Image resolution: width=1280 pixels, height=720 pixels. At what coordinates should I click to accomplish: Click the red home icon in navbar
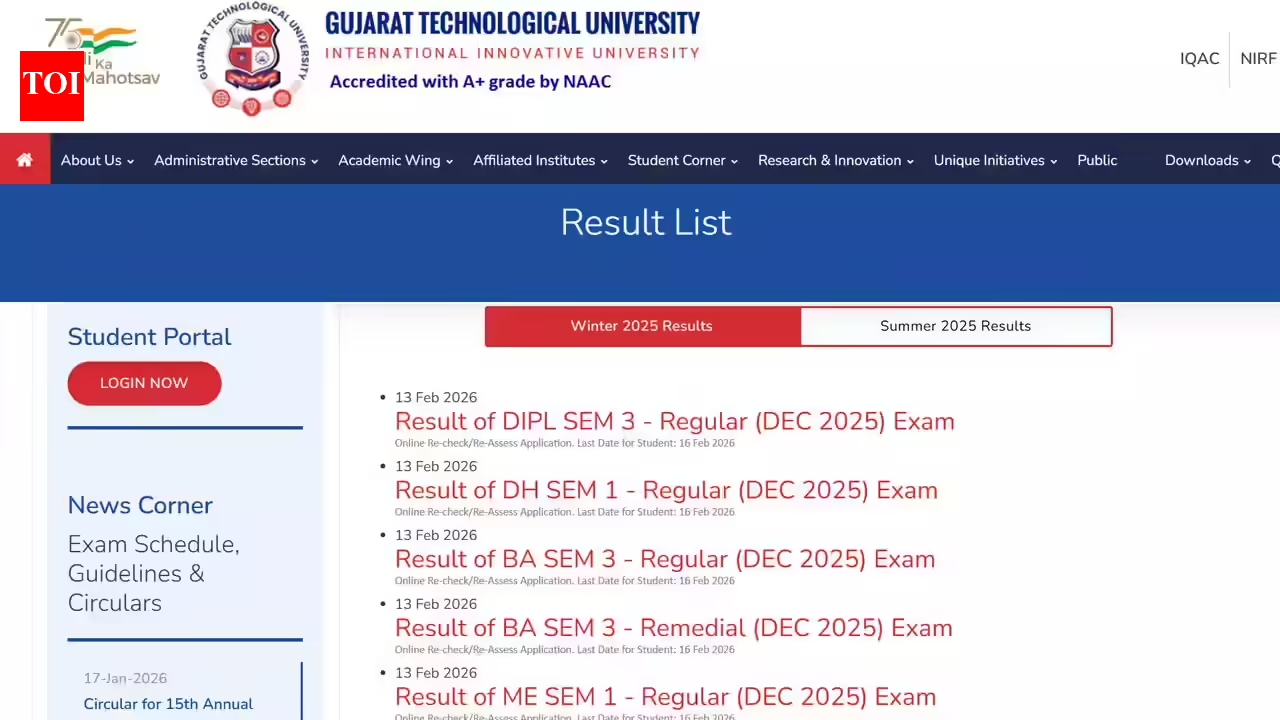point(24,160)
